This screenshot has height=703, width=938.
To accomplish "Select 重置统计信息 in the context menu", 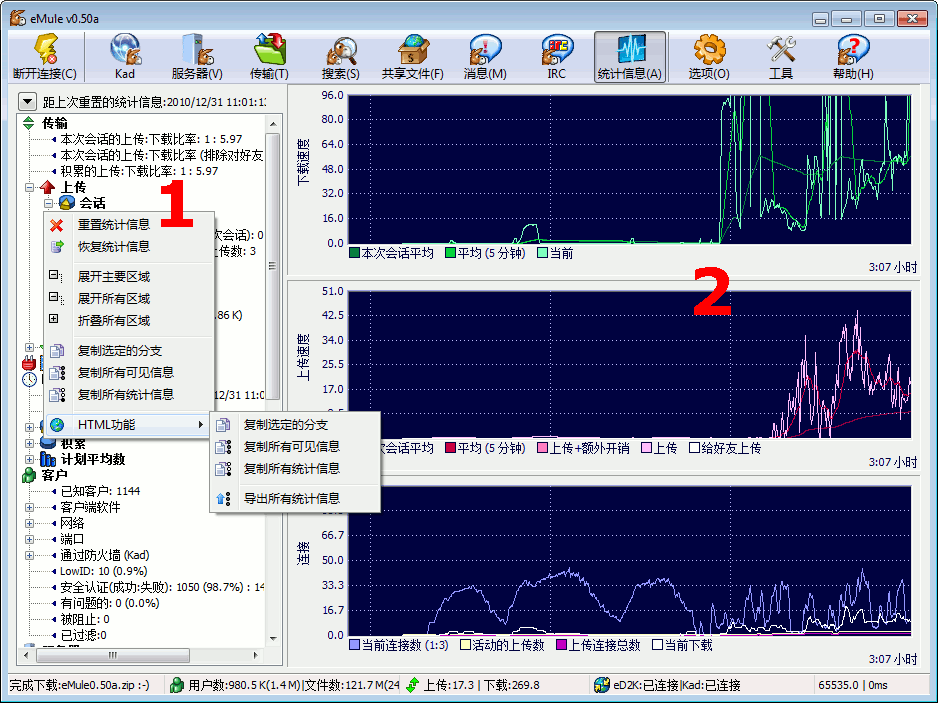I will (x=114, y=224).
